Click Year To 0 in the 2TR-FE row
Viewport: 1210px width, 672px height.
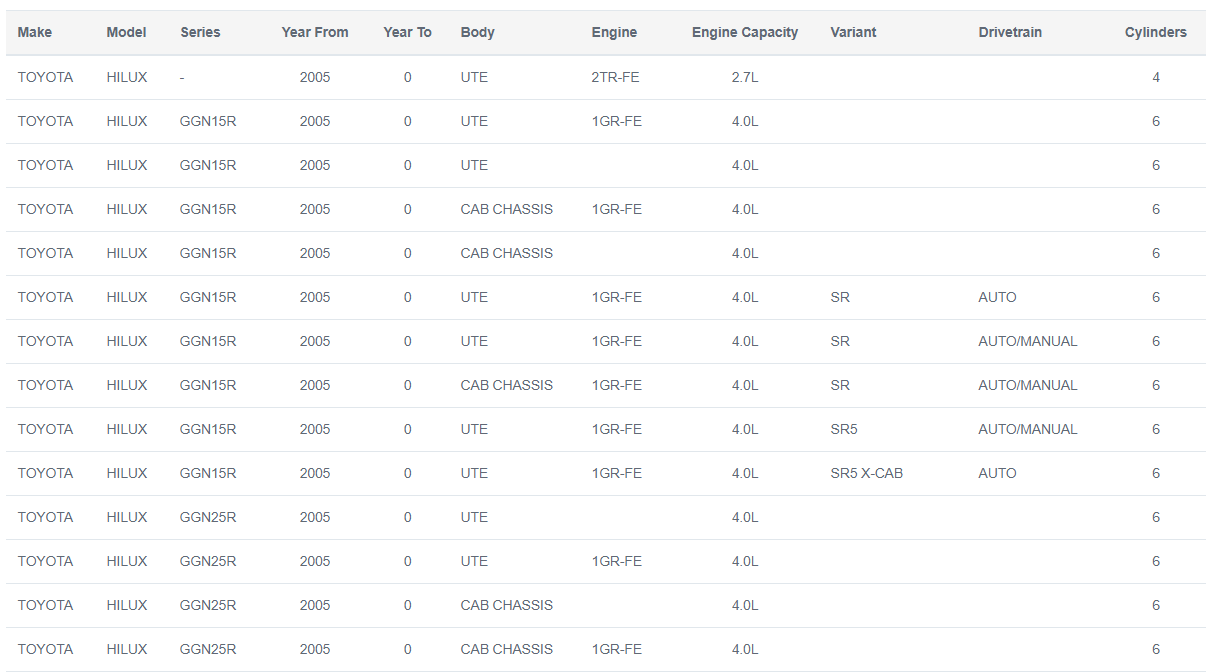[408, 77]
